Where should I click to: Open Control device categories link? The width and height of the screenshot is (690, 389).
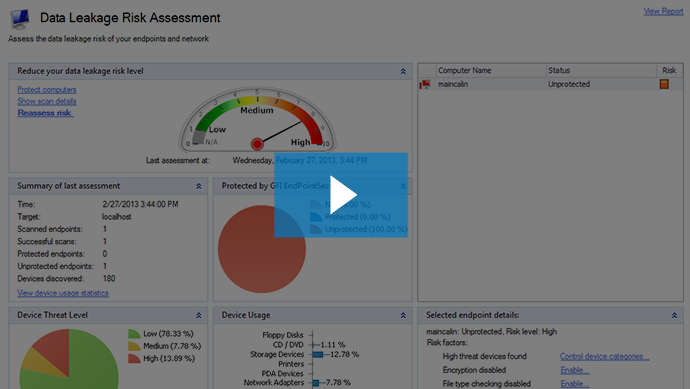coord(604,356)
